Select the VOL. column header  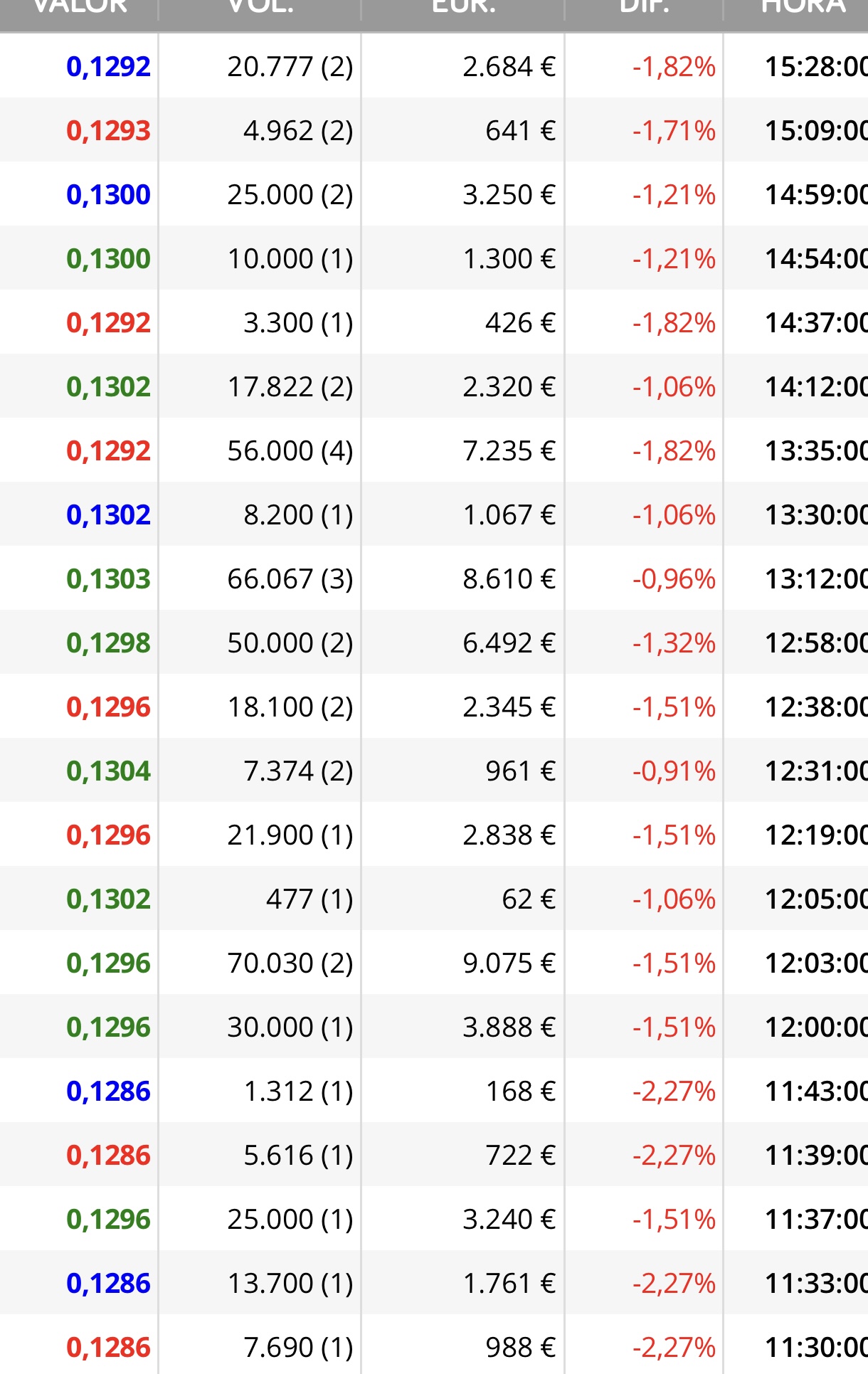click(x=260, y=14)
